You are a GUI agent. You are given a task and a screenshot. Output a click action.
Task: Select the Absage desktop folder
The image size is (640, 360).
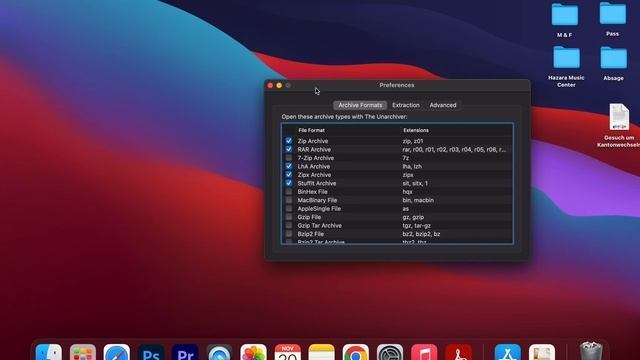click(613, 58)
